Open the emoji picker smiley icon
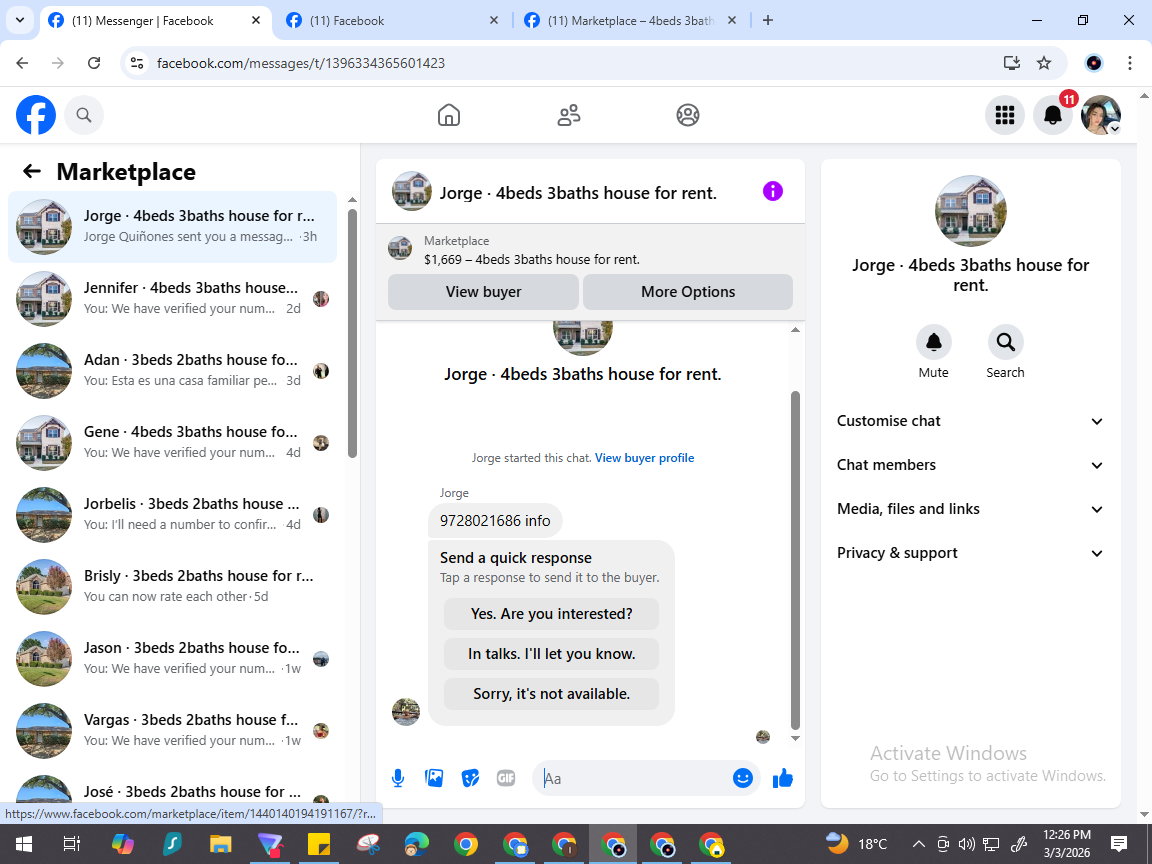The width and height of the screenshot is (1152, 864). [743, 778]
